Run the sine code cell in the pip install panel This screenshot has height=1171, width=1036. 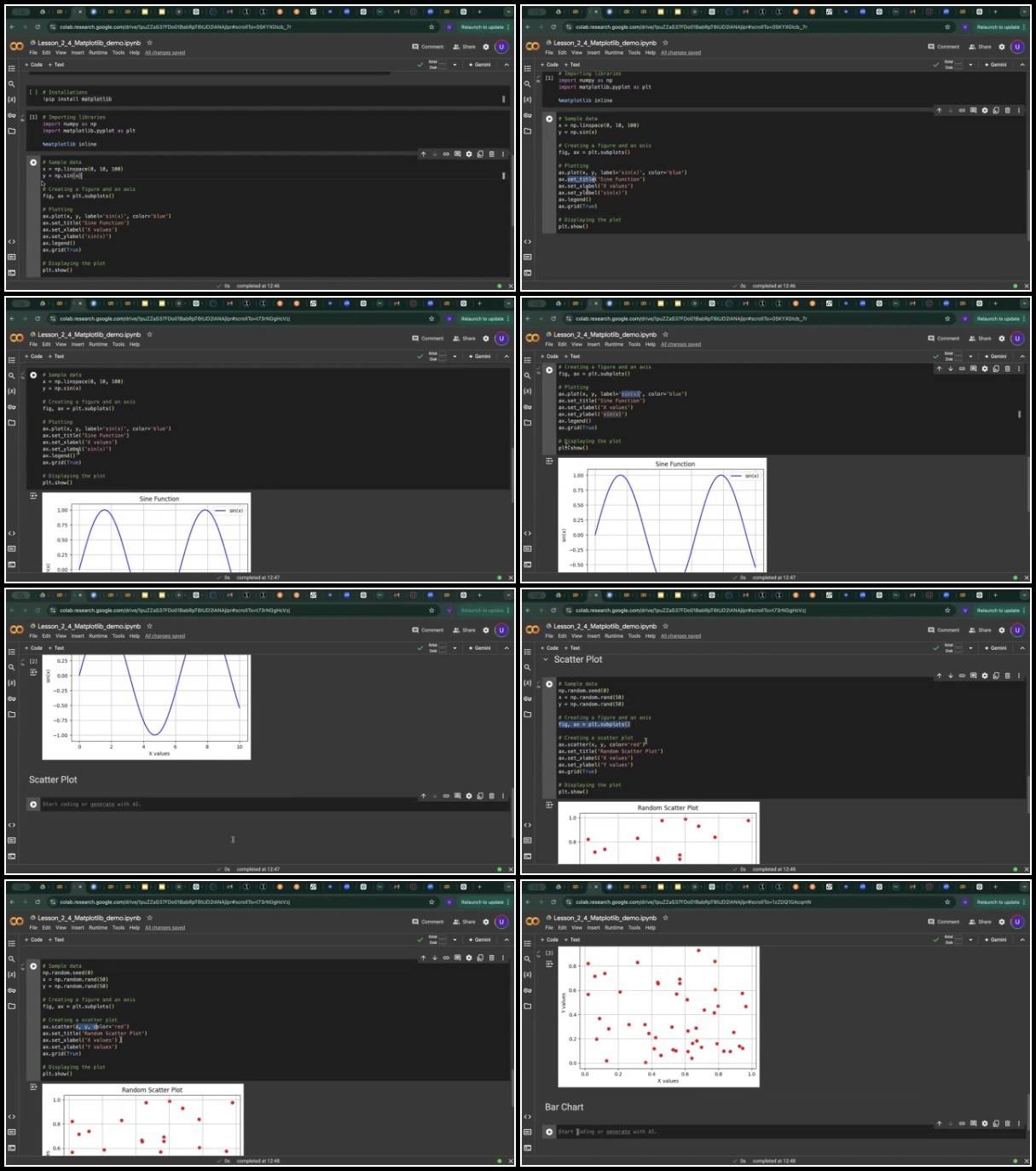[x=33, y=162]
